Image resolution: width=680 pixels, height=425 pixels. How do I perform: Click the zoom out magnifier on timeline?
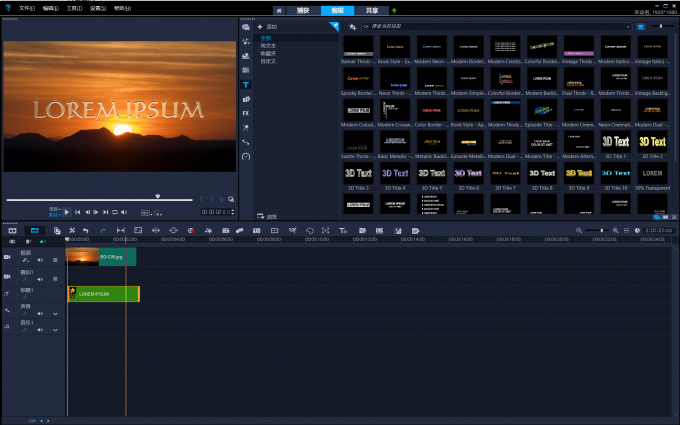click(579, 231)
